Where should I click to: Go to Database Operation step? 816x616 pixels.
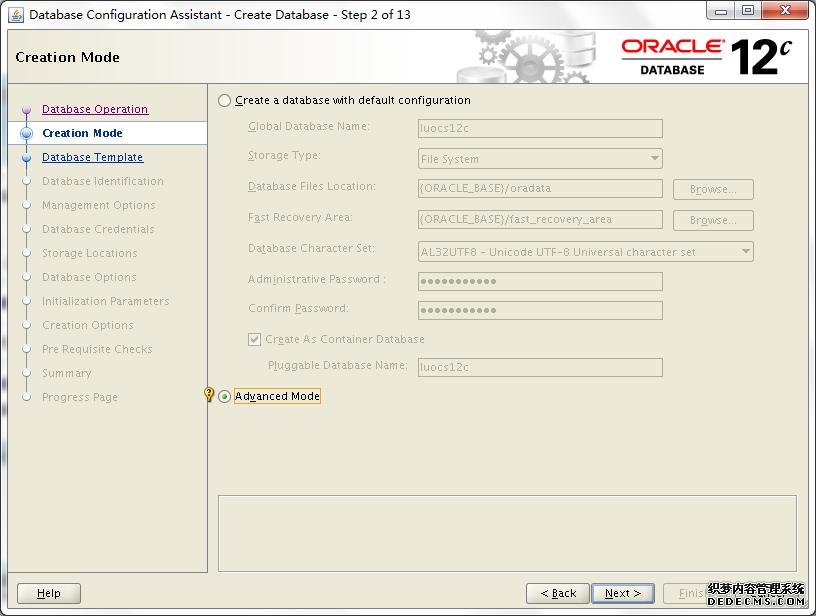[95, 109]
